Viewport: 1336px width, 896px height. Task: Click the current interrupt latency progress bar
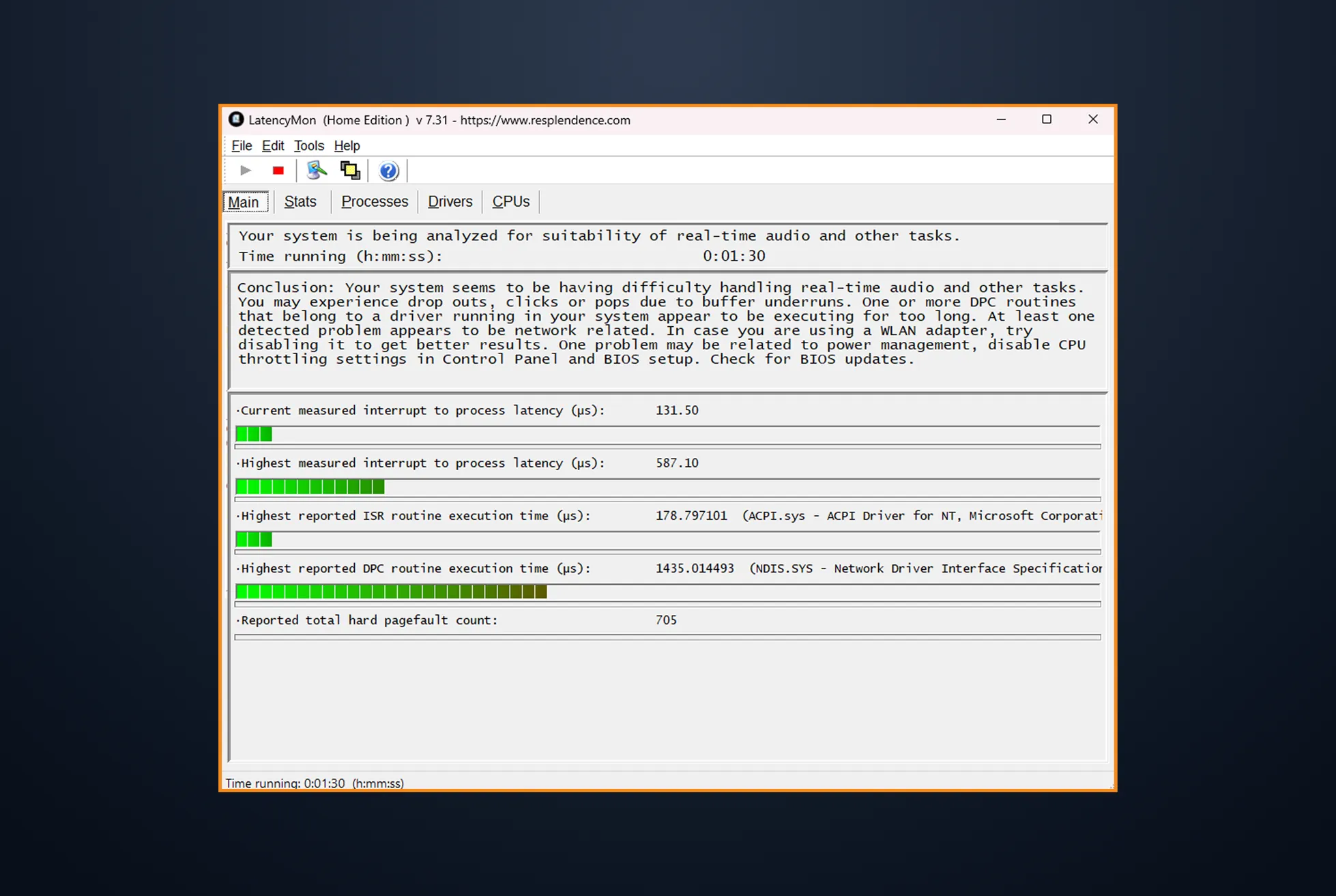(x=667, y=434)
